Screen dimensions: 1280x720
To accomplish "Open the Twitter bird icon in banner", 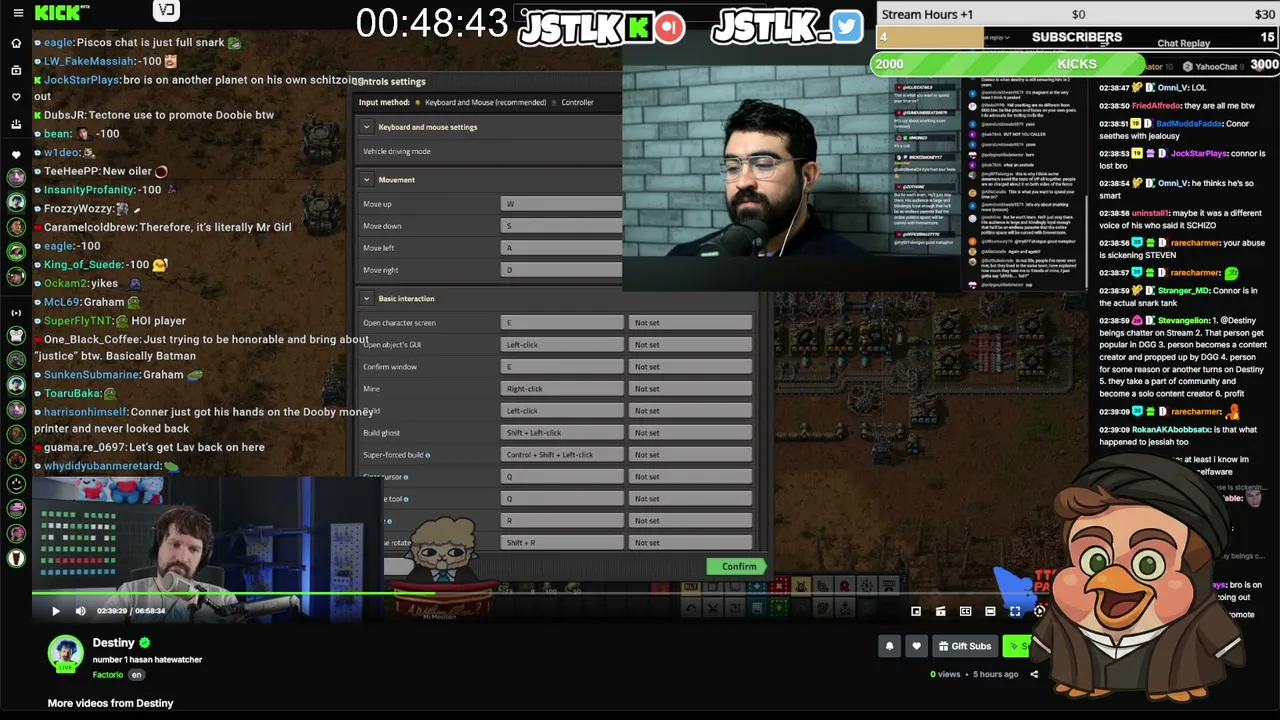I will pyautogui.click(x=846, y=27).
